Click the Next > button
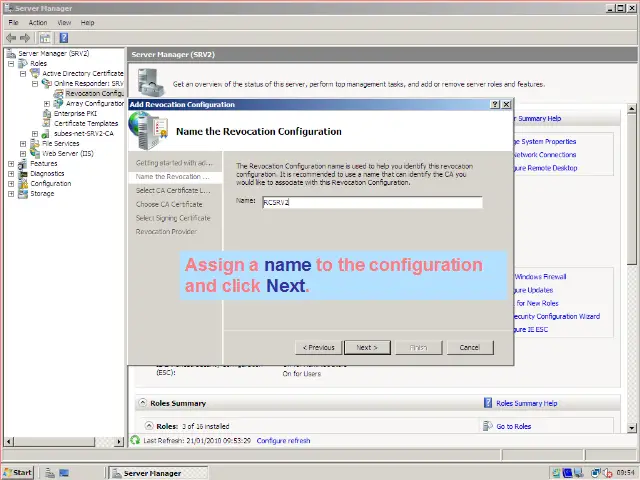This screenshot has height=480, width=640. [367, 347]
